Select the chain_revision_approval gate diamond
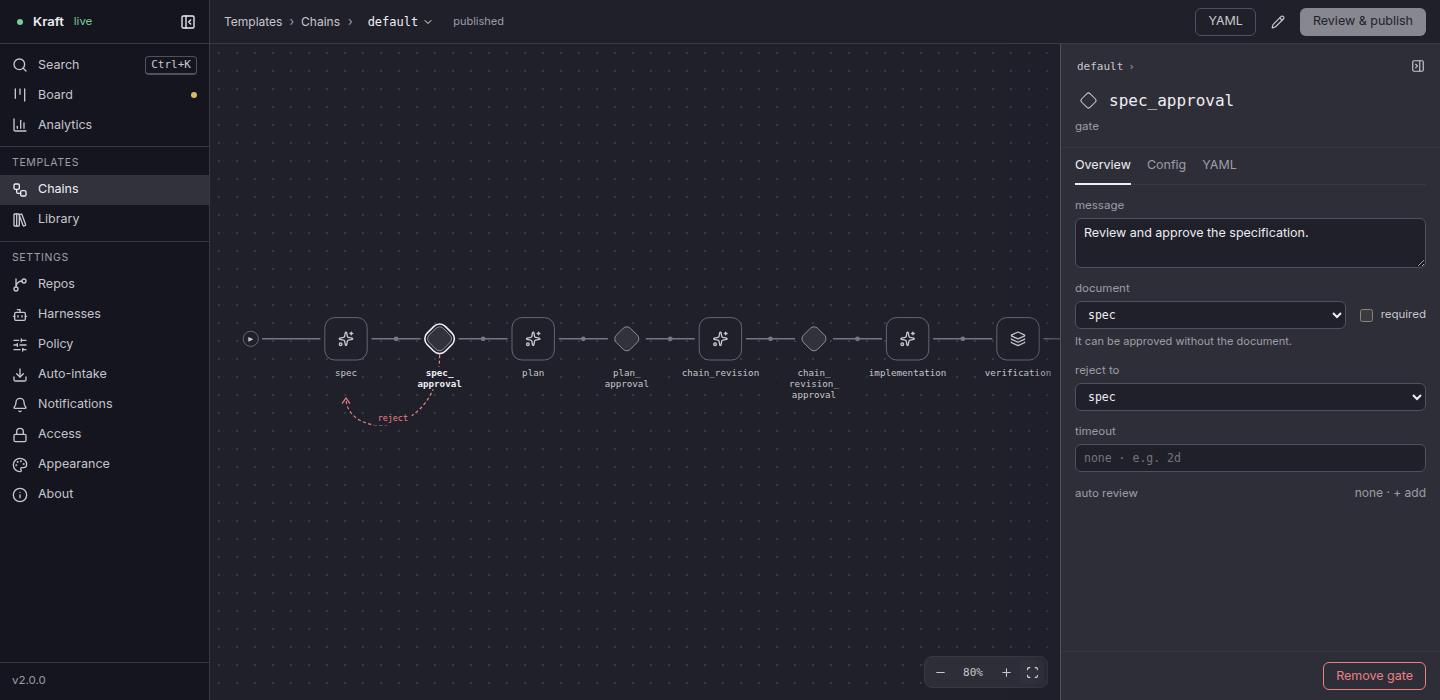The width and height of the screenshot is (1440, 700). [x=814, y=339]
